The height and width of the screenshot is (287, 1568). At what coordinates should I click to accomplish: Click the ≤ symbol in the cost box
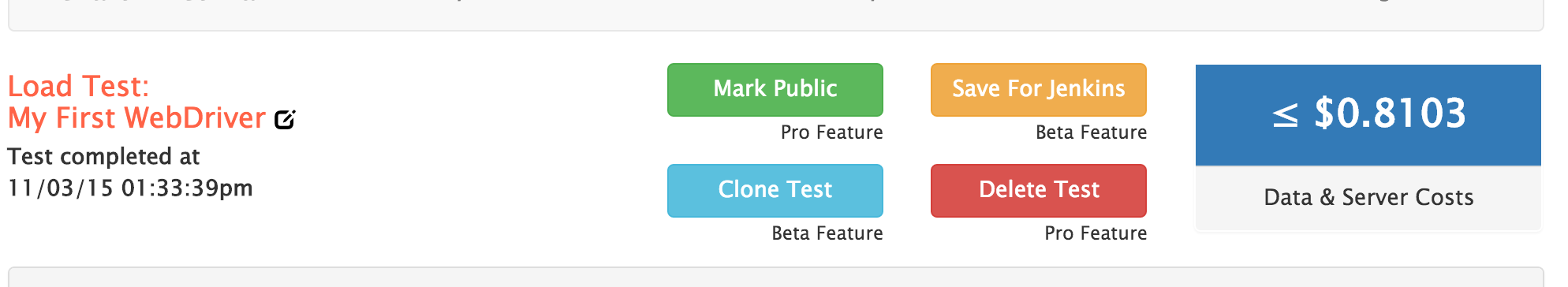[1285, 117]
